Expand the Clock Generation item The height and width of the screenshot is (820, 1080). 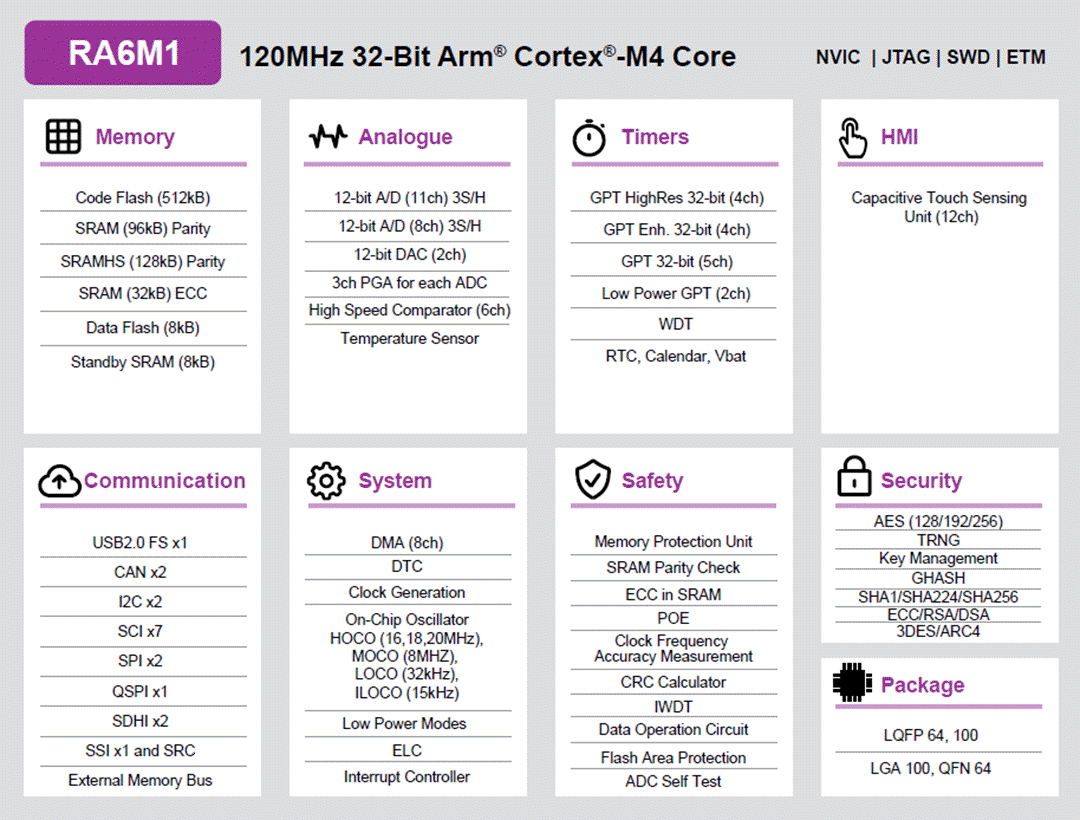click(x=407, y=592)
